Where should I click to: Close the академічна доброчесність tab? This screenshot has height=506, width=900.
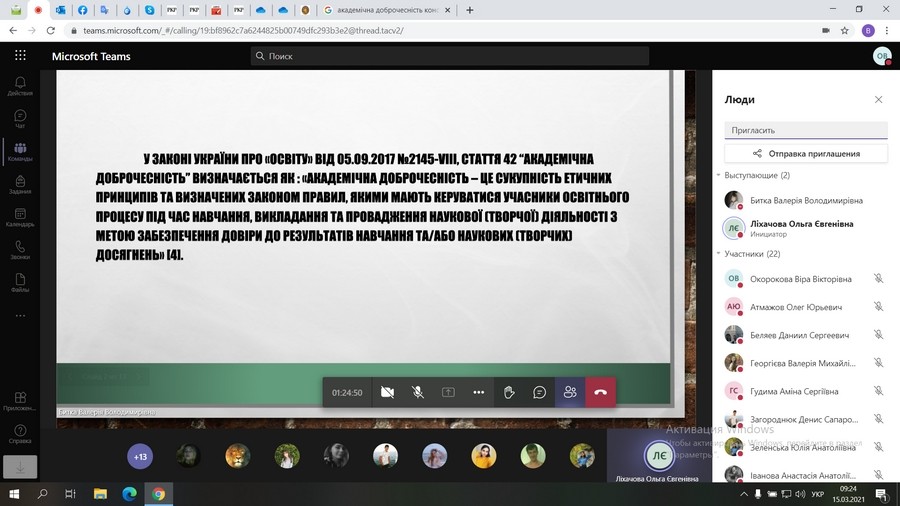(448, 10)
